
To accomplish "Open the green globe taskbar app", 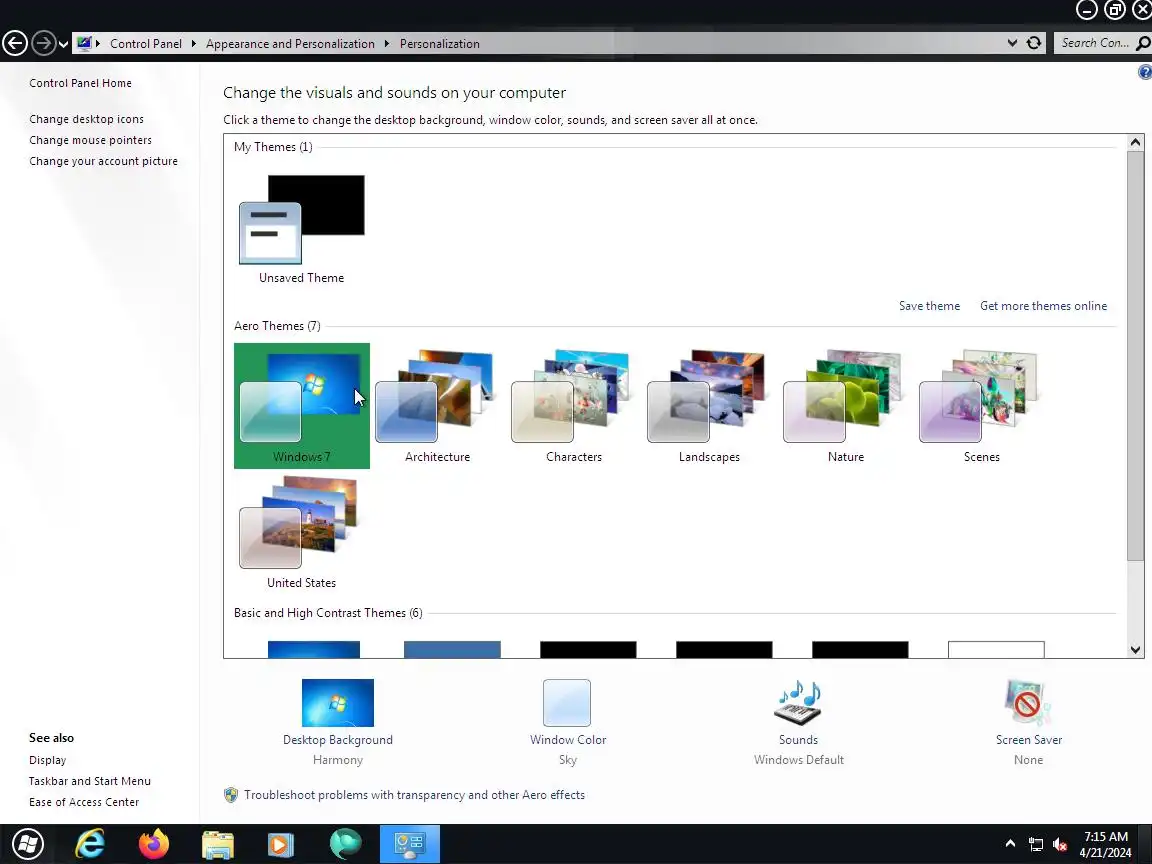I will 345,844.
